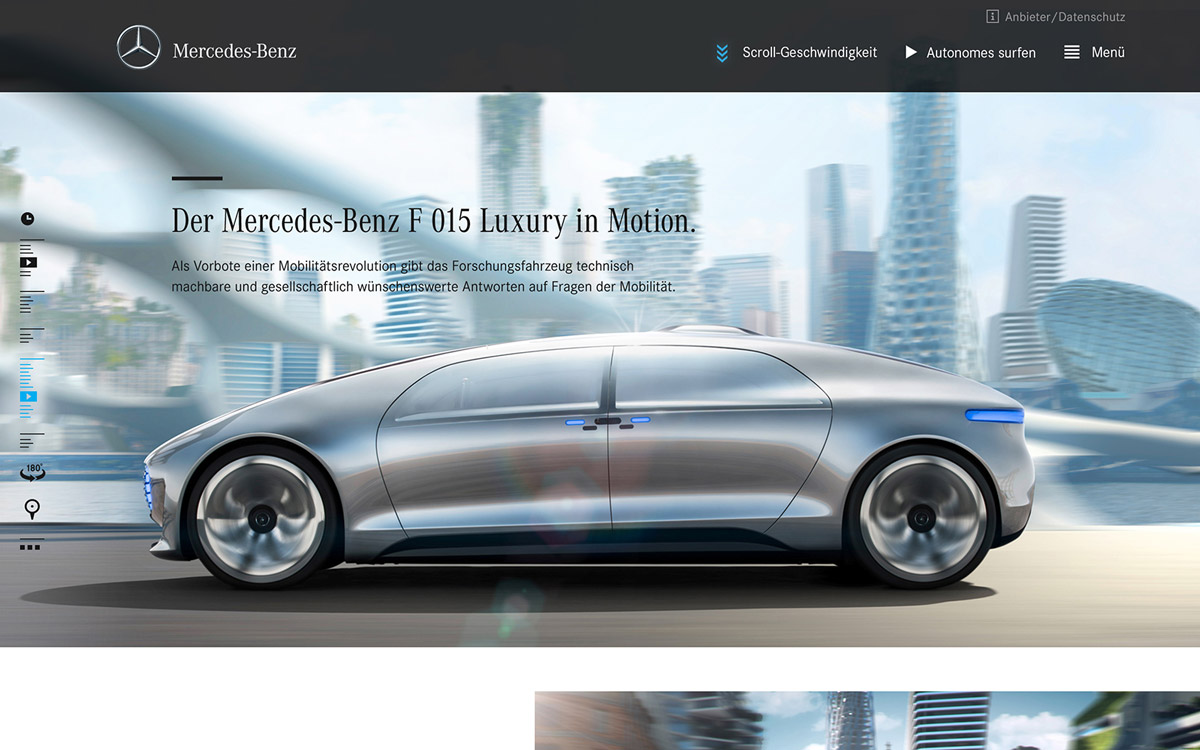Click the silver F 015 car image

pos(590,458)
